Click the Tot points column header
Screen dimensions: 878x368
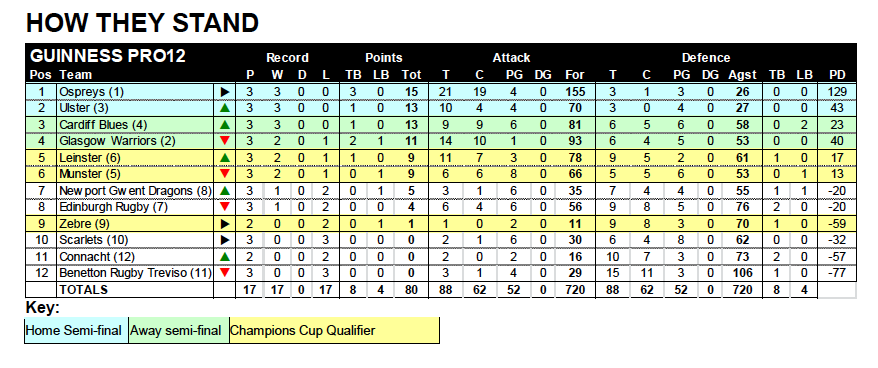point(412,74)
